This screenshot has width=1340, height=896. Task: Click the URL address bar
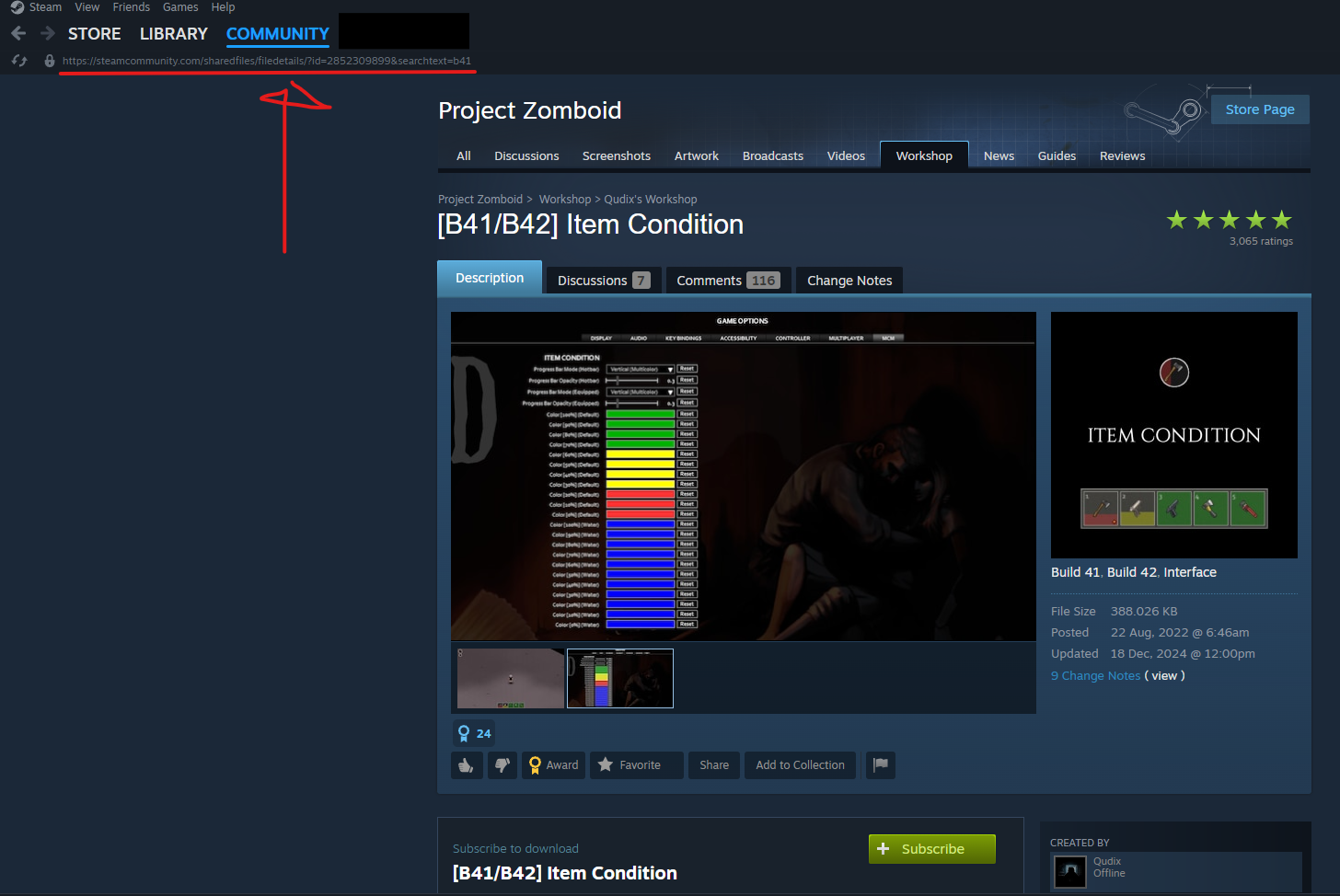pyautogui.click(x=267, y=61)
